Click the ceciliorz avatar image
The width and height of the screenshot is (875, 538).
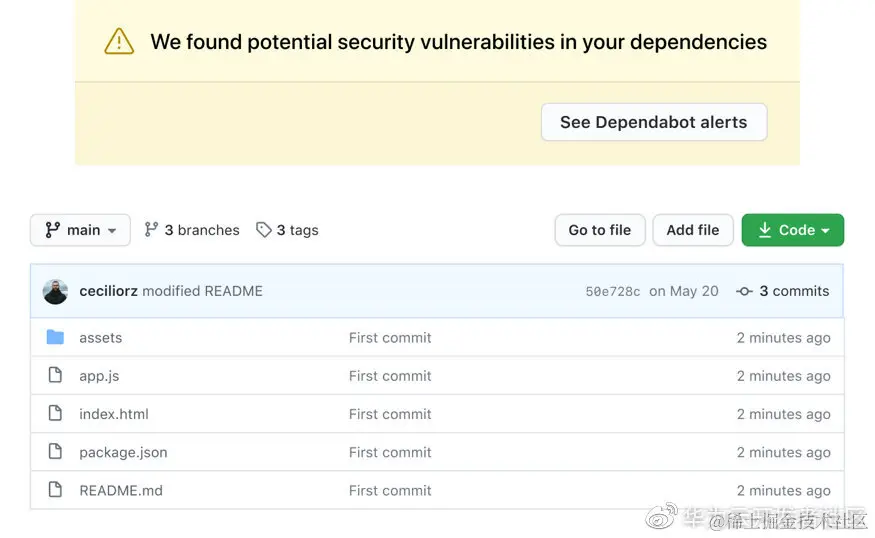point(56,291)
